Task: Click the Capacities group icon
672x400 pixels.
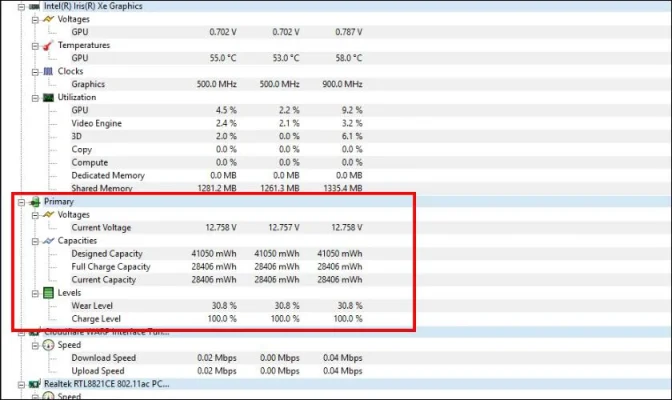Action: pyautogui.click(x=47, y=240)
